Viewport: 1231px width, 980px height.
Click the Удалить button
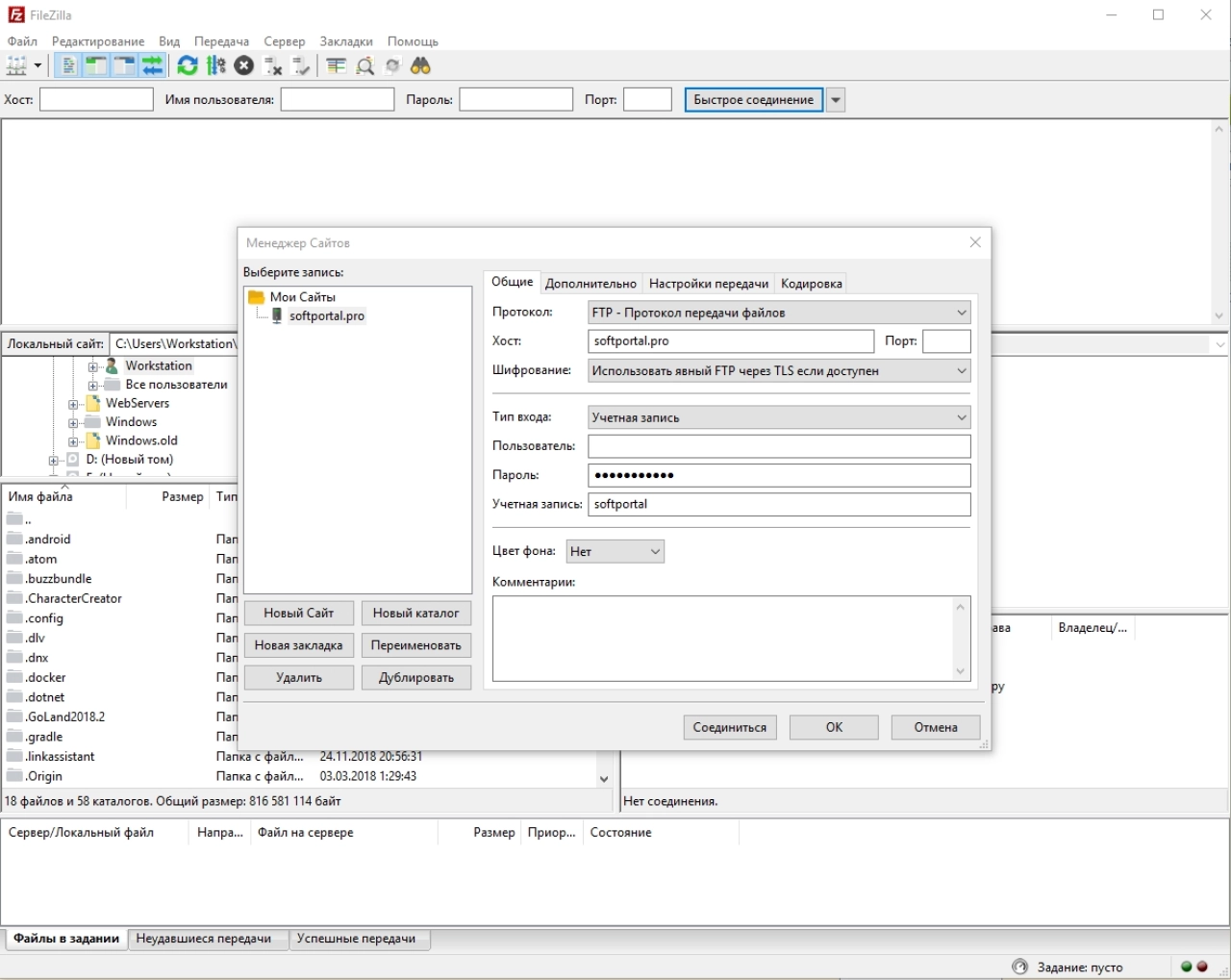(299, 677)
